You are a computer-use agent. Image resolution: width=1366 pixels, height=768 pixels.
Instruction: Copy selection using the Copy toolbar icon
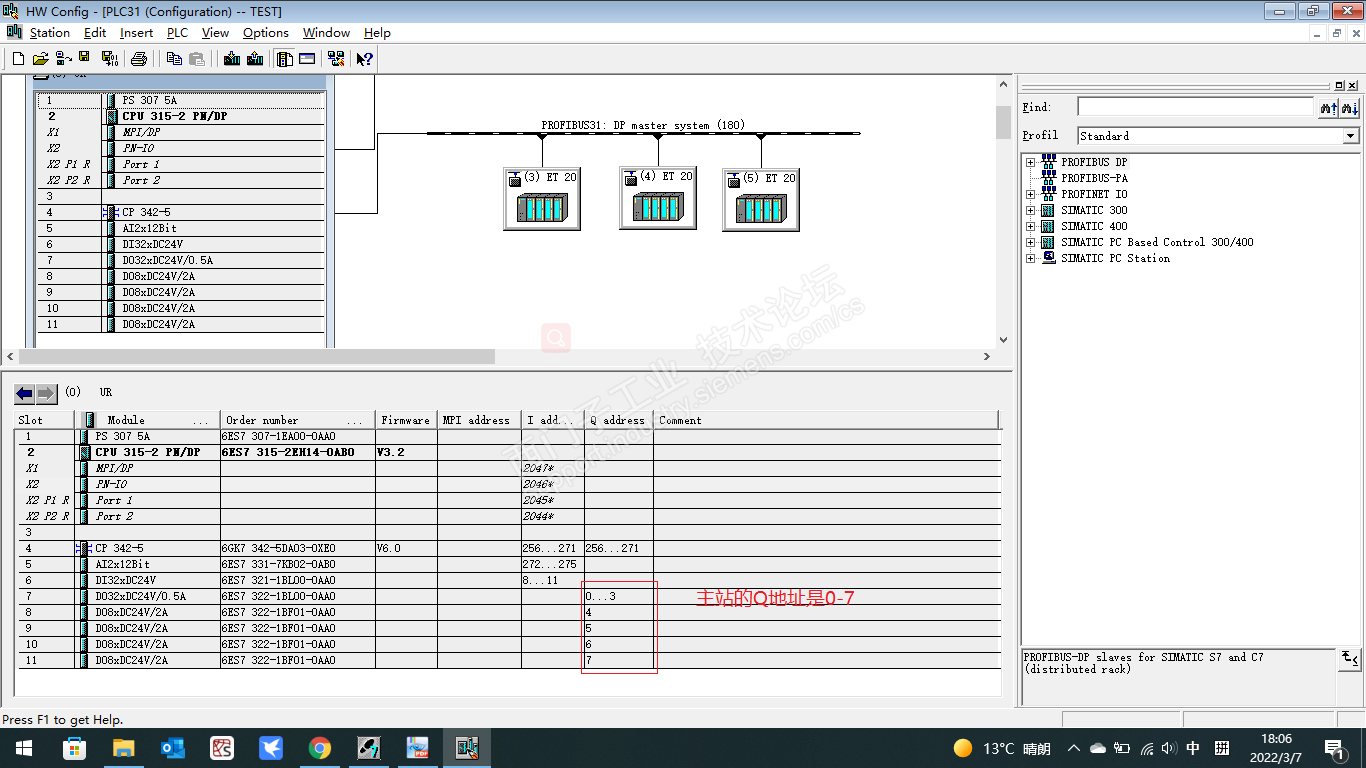click(174, 59)
